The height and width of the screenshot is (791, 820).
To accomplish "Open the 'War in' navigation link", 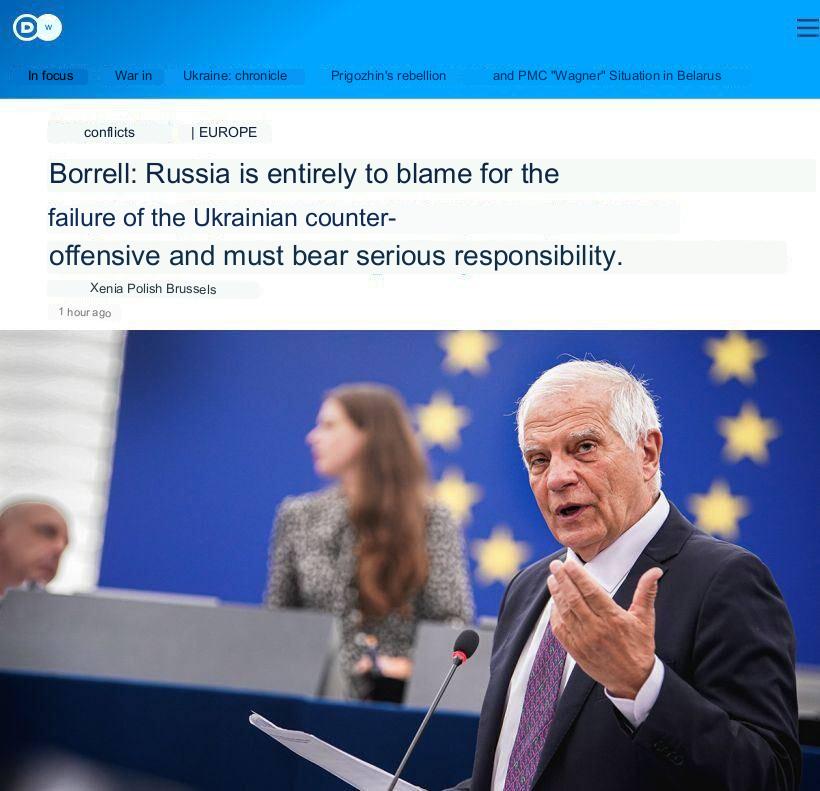I will tap(133, 76).
